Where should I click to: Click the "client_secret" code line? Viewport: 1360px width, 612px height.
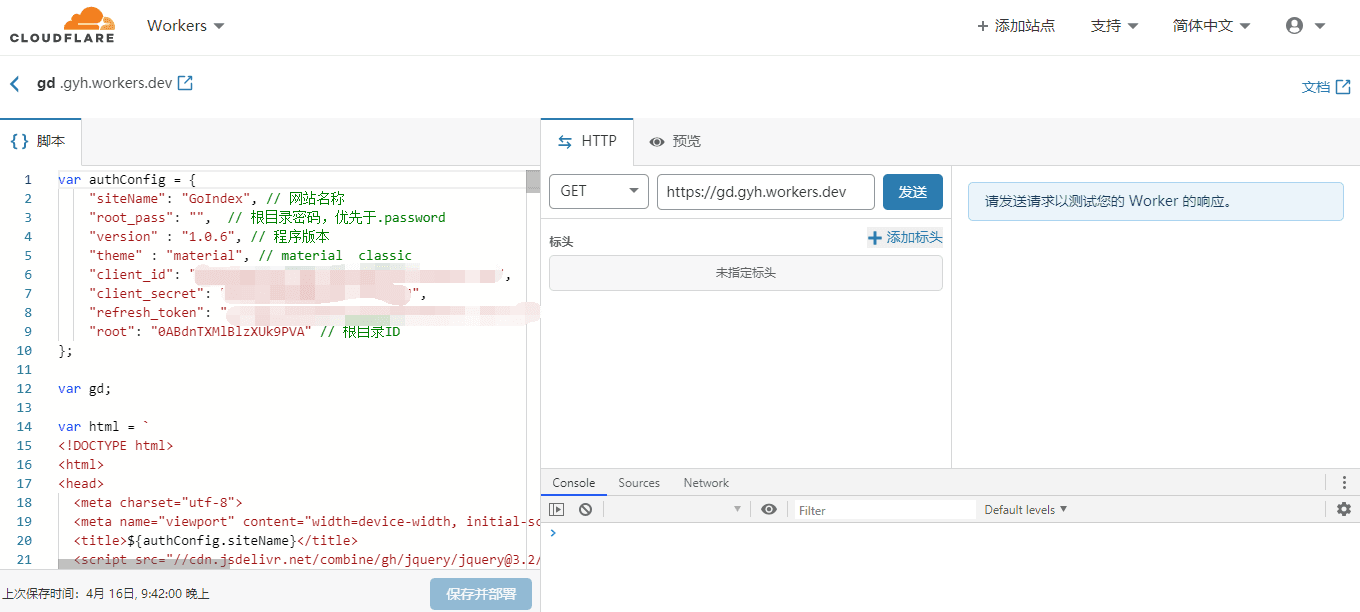(x=258, y=294)
